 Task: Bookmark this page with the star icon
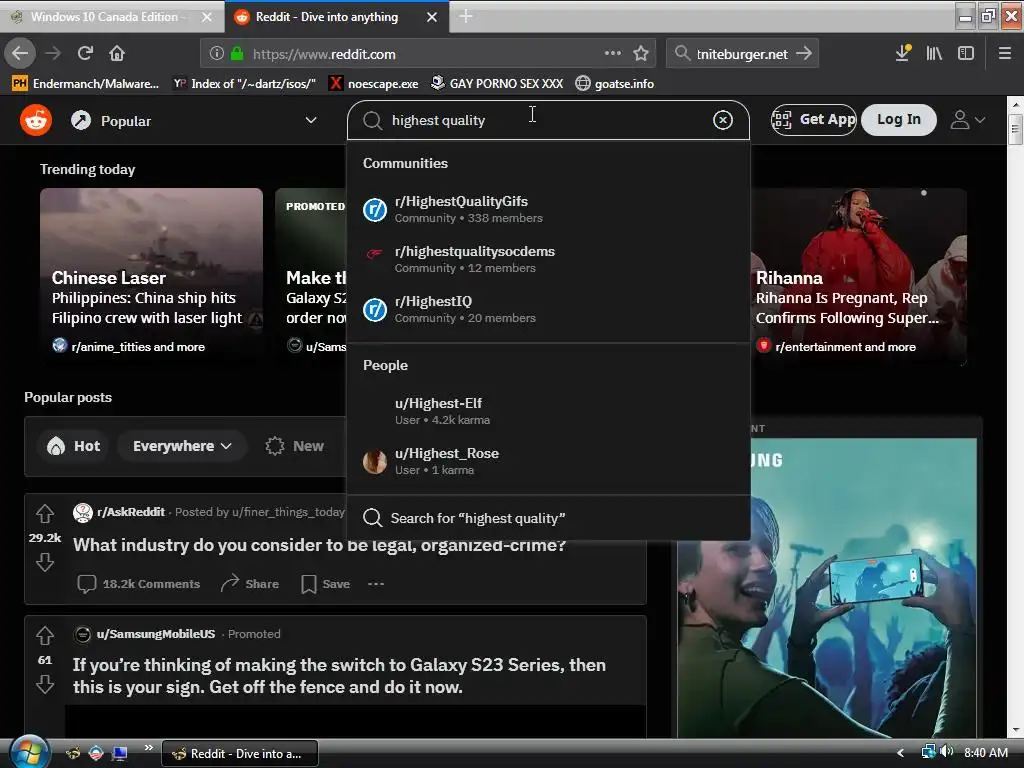pos(641,54)
